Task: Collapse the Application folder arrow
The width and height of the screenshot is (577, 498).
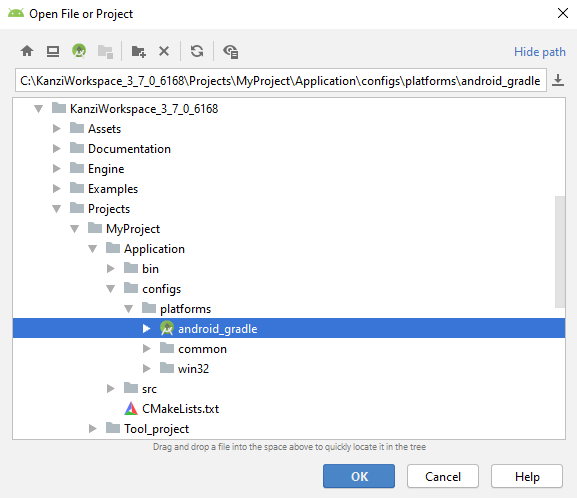Action: click(92, 249)
